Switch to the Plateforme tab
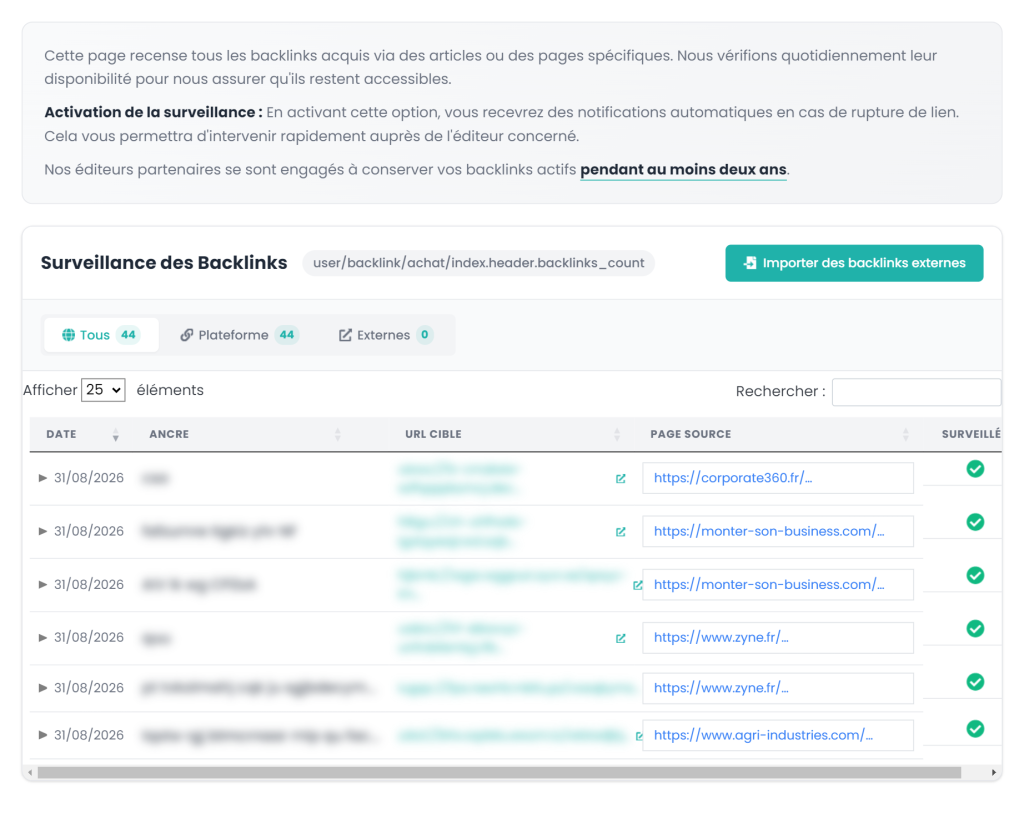The width and height of the screenshot is (1024, 824). (239, 335)
